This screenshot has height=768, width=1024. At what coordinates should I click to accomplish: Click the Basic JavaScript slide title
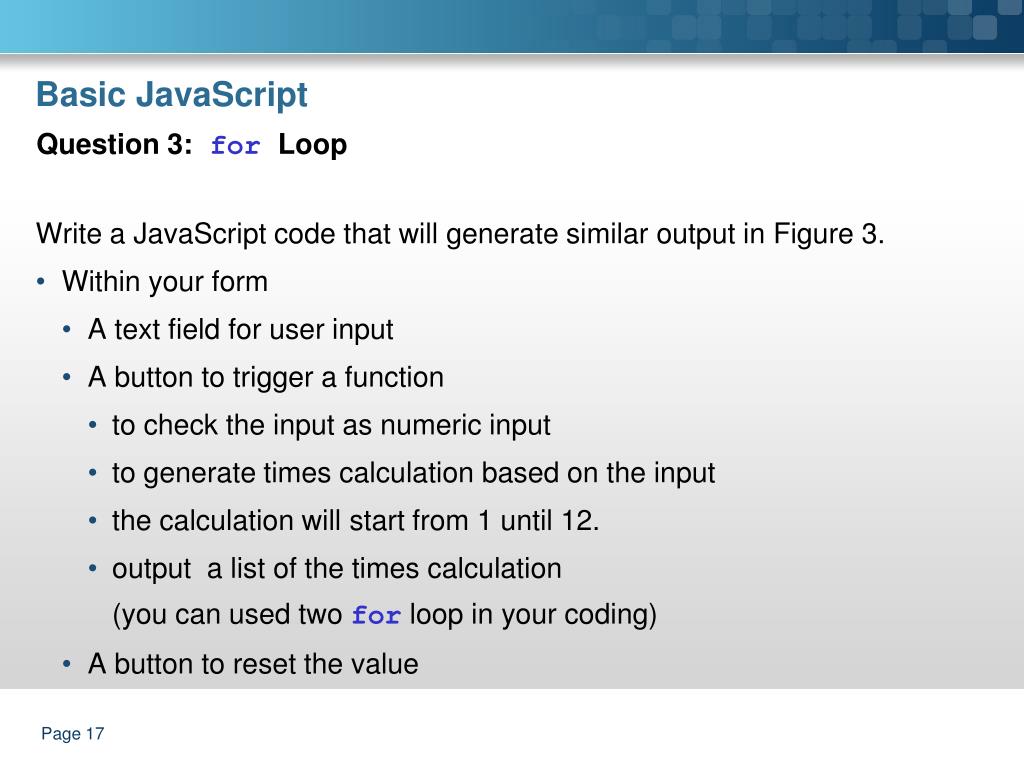tap(172, 95)
